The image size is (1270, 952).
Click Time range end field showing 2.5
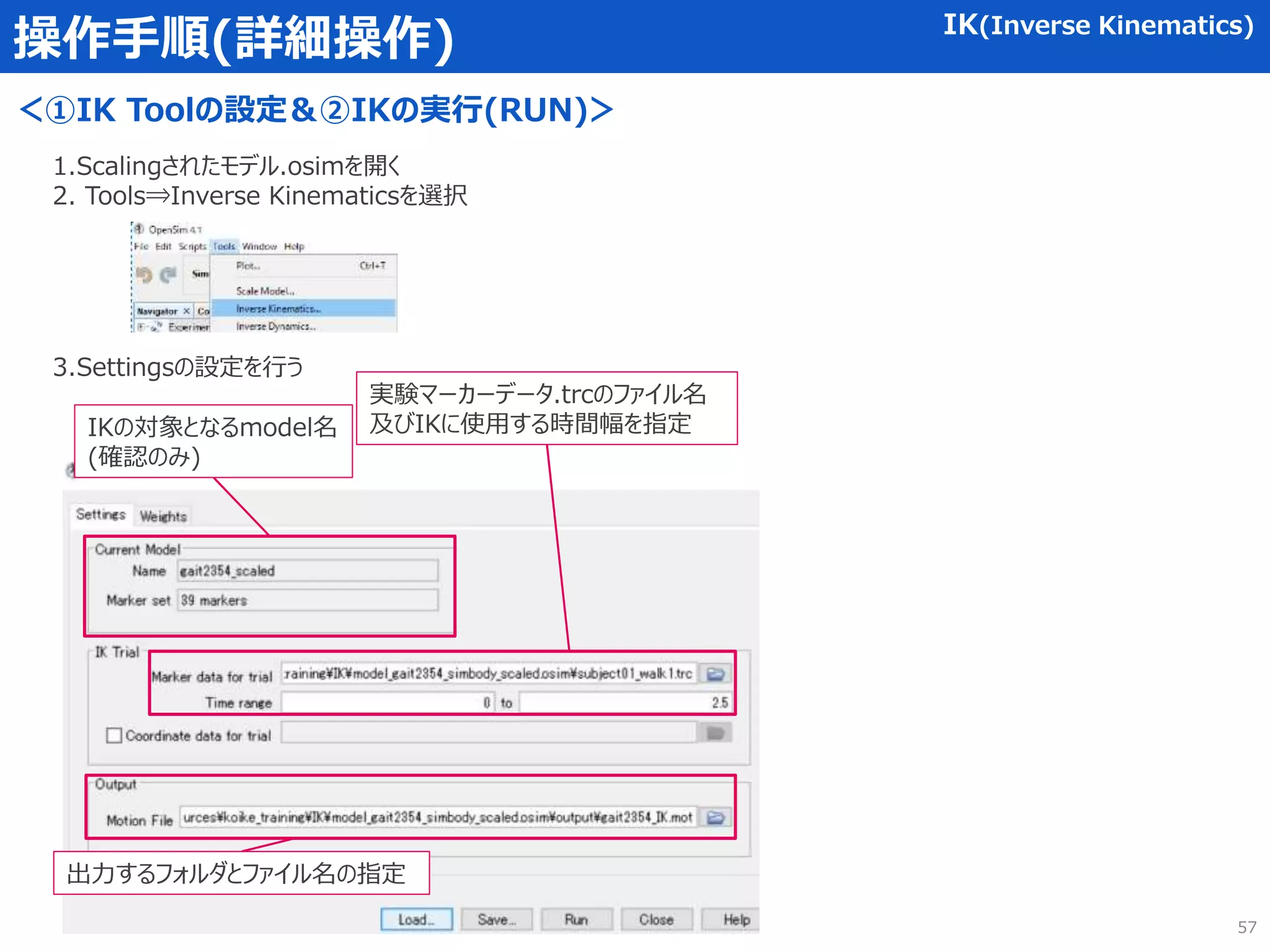click(x=626, y=703)
